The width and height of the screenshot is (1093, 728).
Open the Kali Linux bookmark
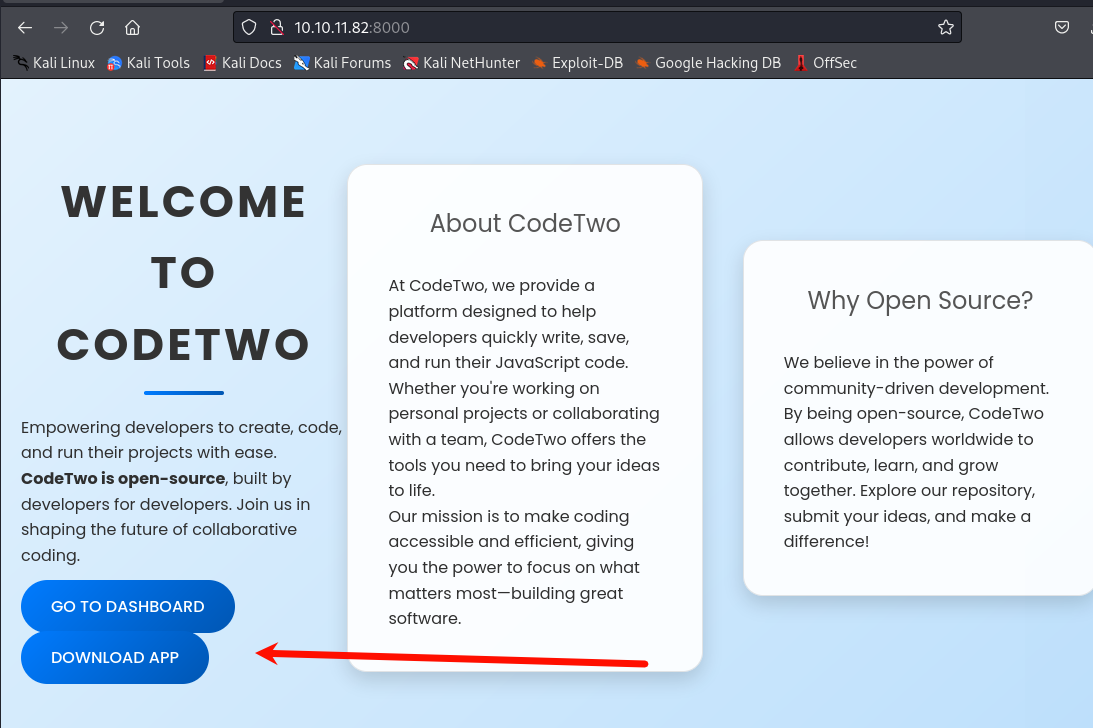click(x=54, y=63)
